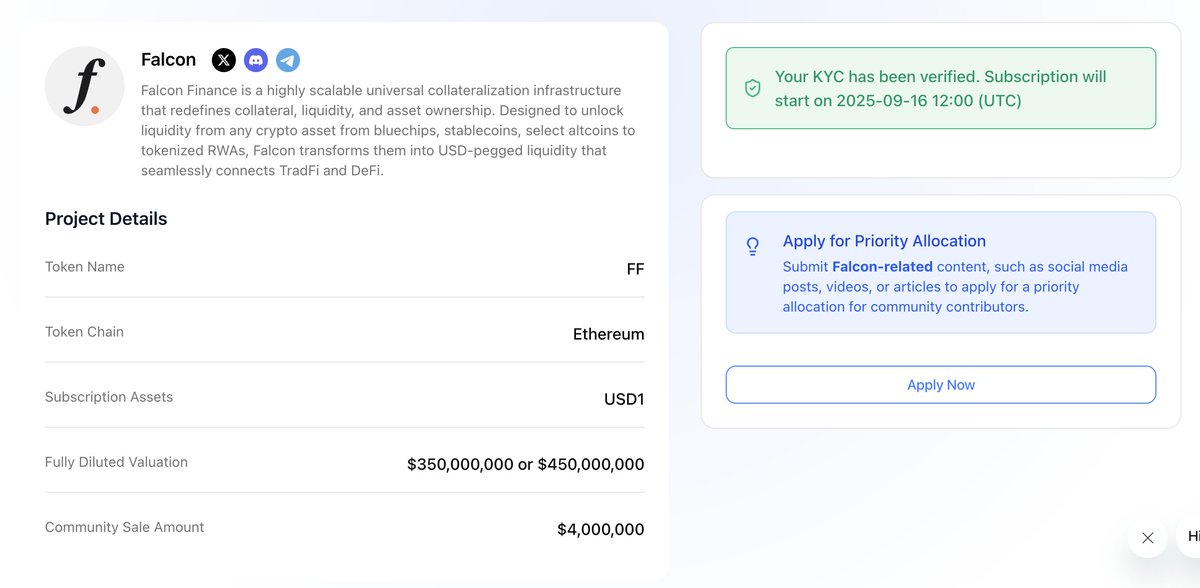
Task: Click the Falcon project title
Action: (168, 60)
